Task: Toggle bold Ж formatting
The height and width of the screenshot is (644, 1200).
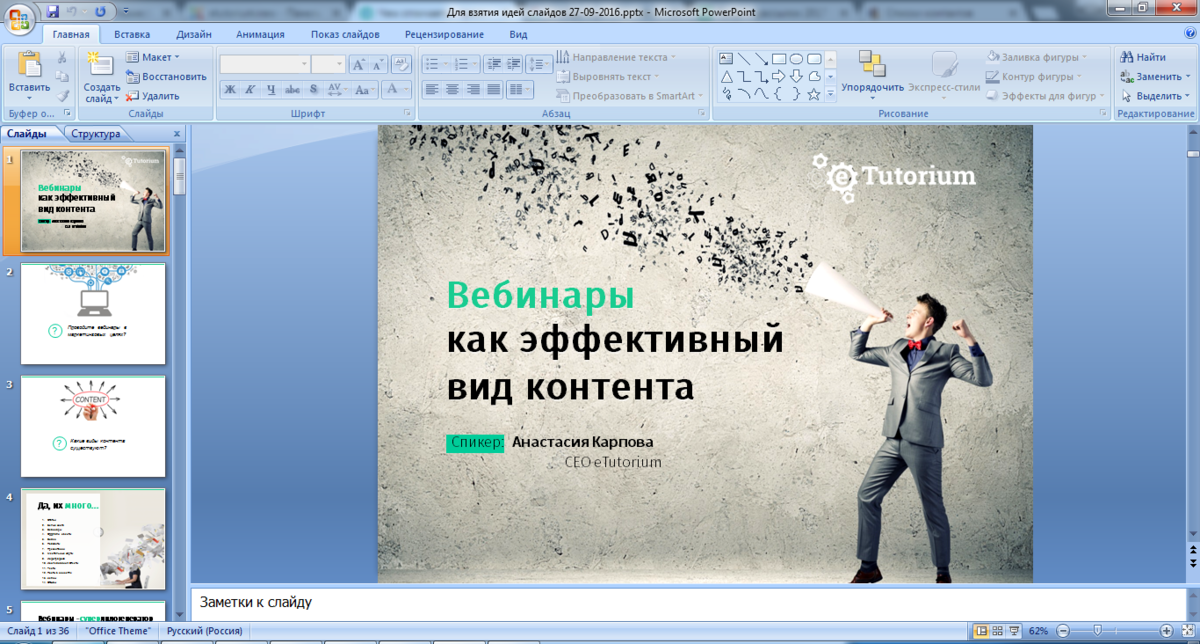Action: pos(229,89)
